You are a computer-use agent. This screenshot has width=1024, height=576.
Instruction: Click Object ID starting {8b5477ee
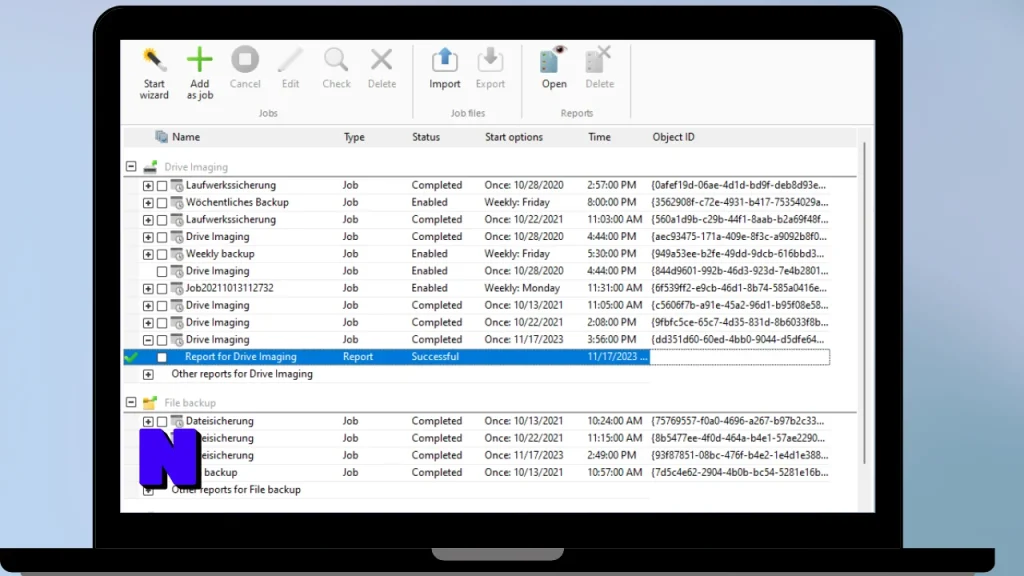click(x=739, y=438)
